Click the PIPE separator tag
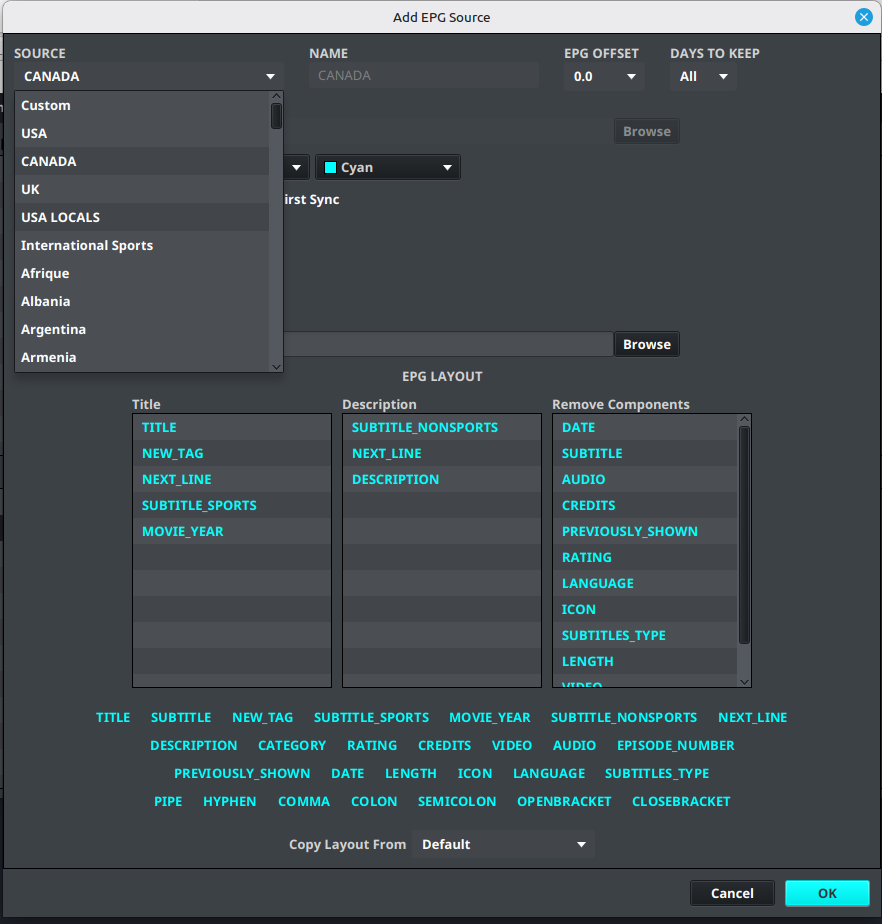Screen dimensions: 882x924 click(x=168, y=801)
